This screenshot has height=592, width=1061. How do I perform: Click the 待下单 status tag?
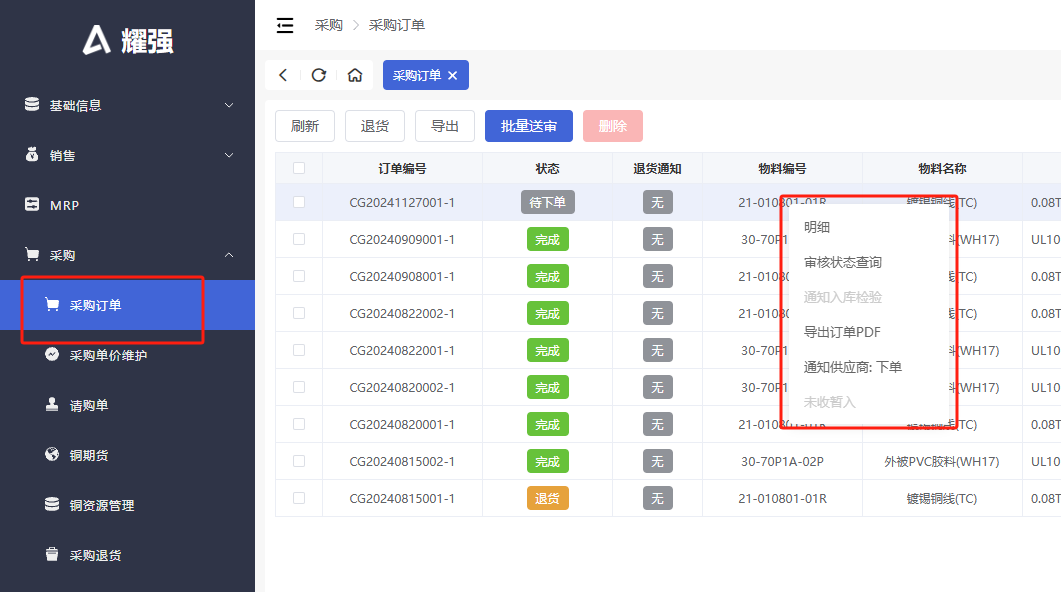547,202
